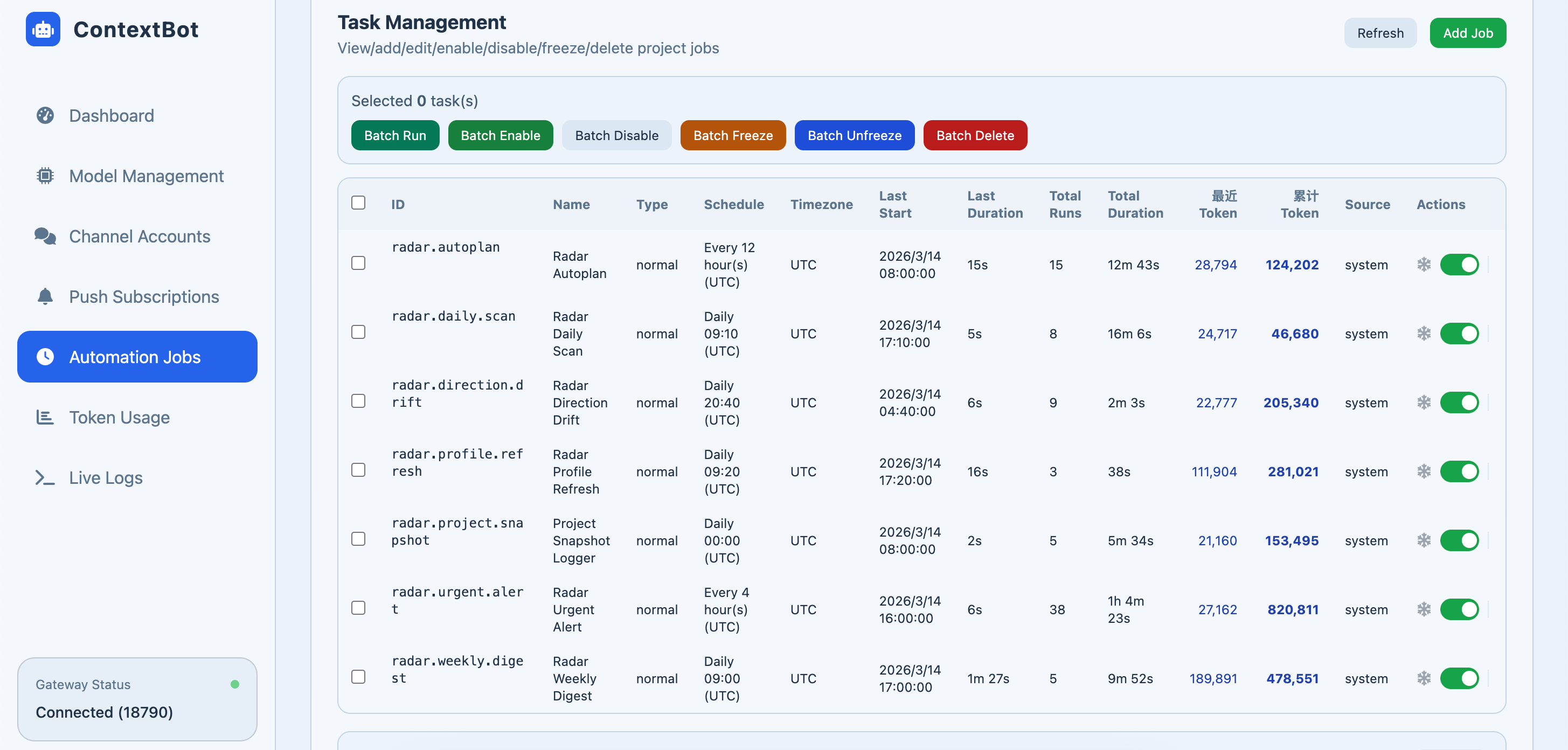Check the select-all checkbox in table header

tap(358, 203)
